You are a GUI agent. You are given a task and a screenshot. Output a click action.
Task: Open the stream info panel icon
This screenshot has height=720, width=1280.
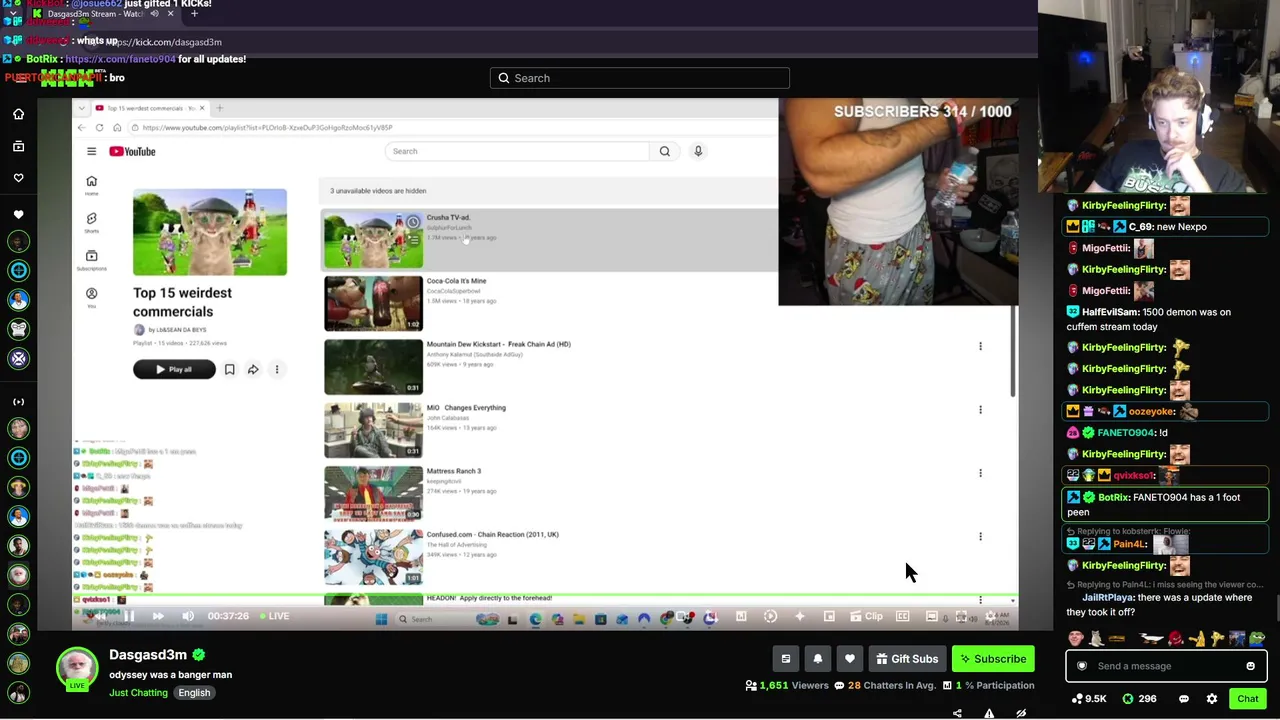[786, 659]
